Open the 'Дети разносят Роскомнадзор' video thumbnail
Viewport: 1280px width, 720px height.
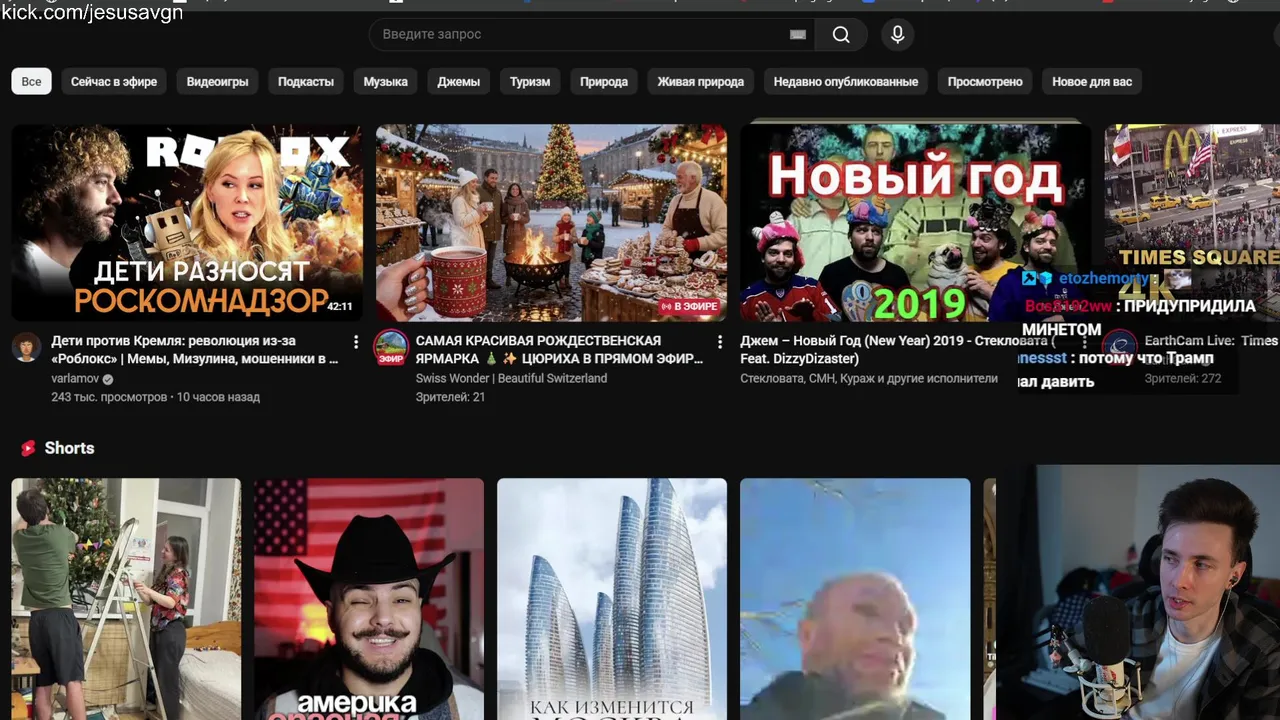[x=187, y=222]
